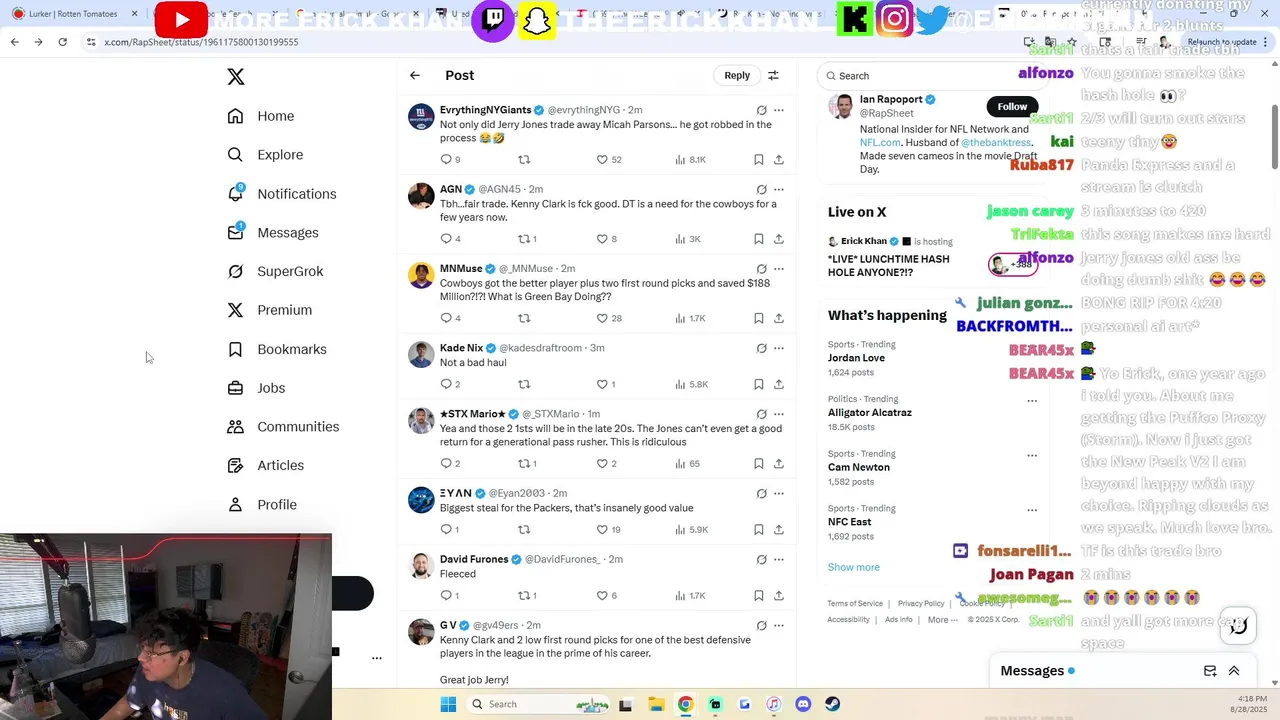Share the EvrythingNYGiants reply
This screenshot has height=720, width=1280.
coord(779,159)
